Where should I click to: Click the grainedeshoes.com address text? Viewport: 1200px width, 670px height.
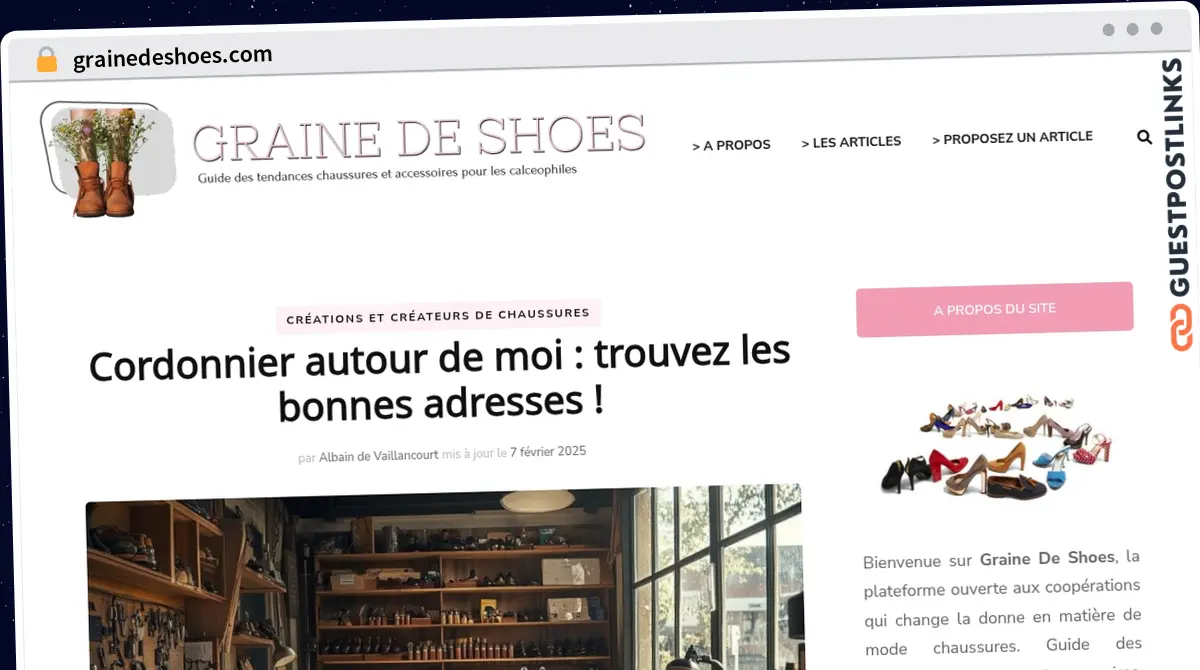pos(173,57)
